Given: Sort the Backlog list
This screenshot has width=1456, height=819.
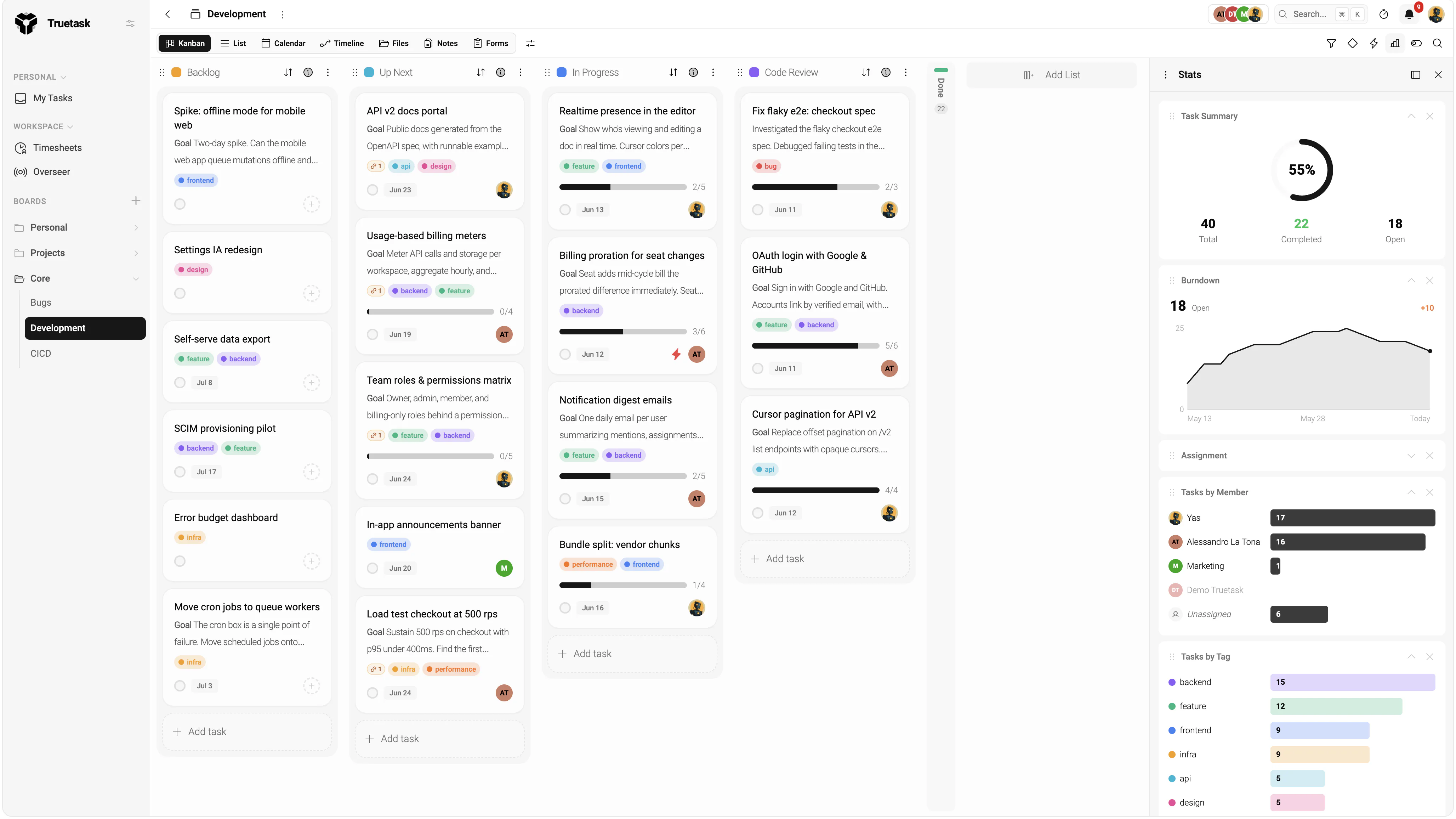Looking at the screenshot, I should [288, 72].
